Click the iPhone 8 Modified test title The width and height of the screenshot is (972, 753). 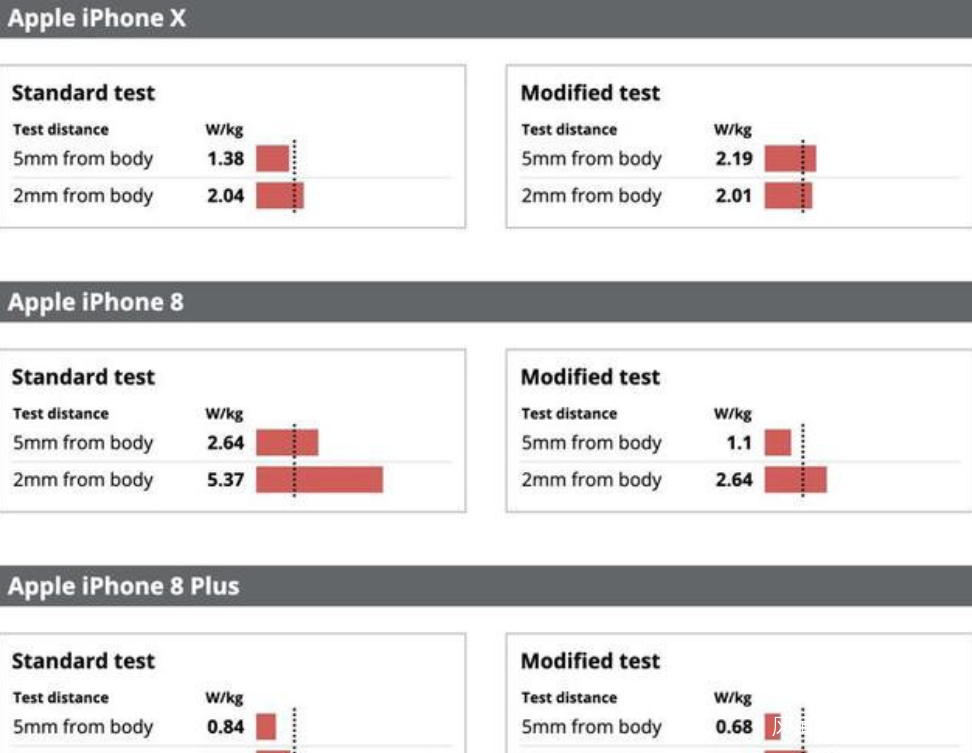point(590,377)
